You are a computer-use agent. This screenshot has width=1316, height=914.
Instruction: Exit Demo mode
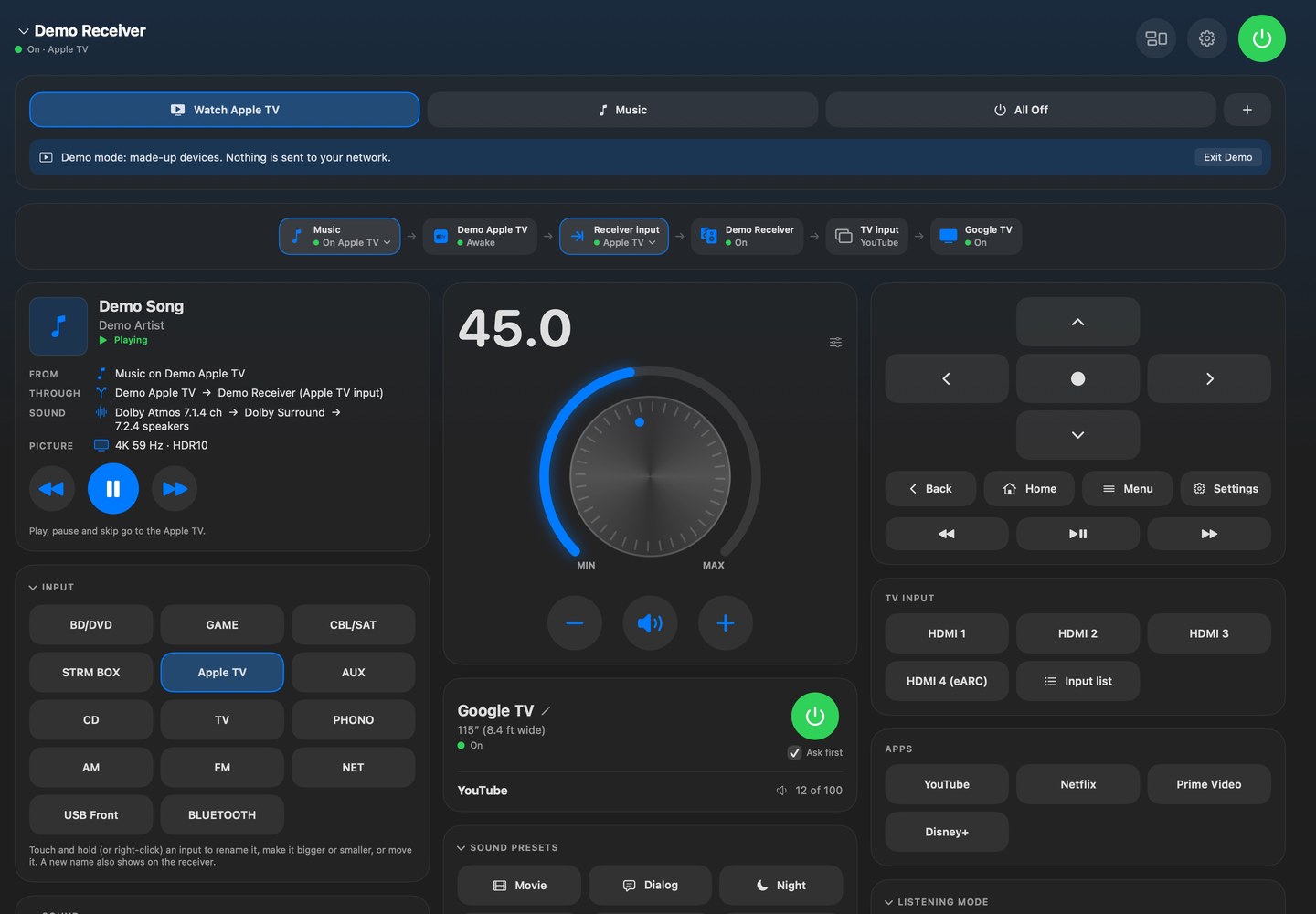[1227, 157]
